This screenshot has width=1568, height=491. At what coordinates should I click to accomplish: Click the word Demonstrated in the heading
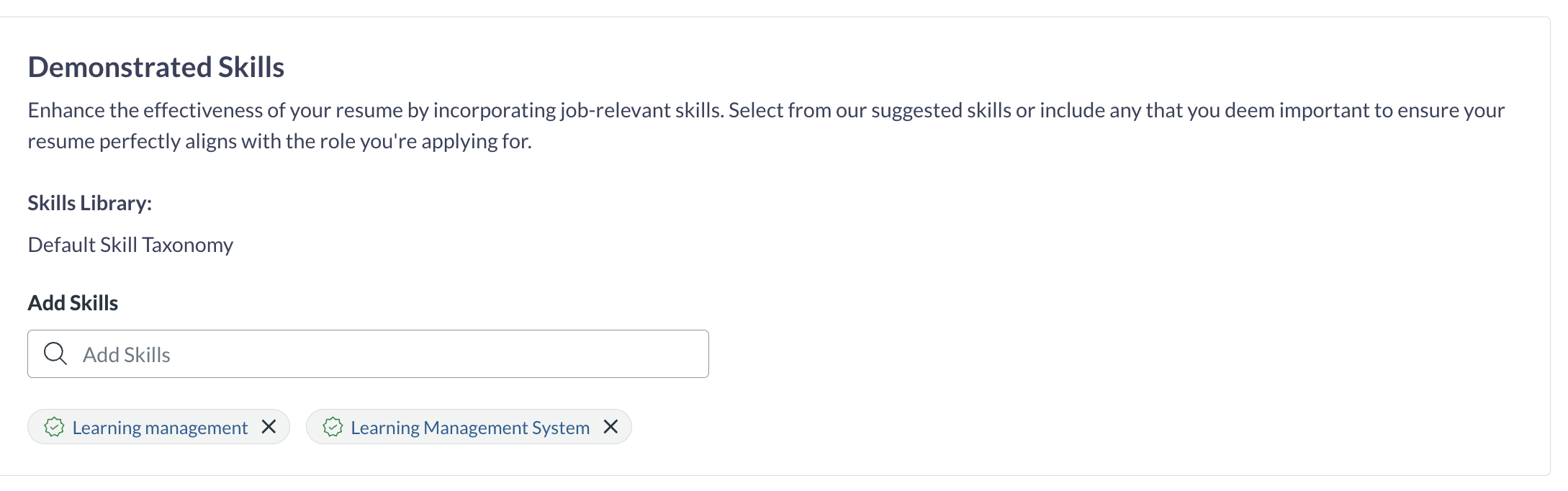pos(120,67)
